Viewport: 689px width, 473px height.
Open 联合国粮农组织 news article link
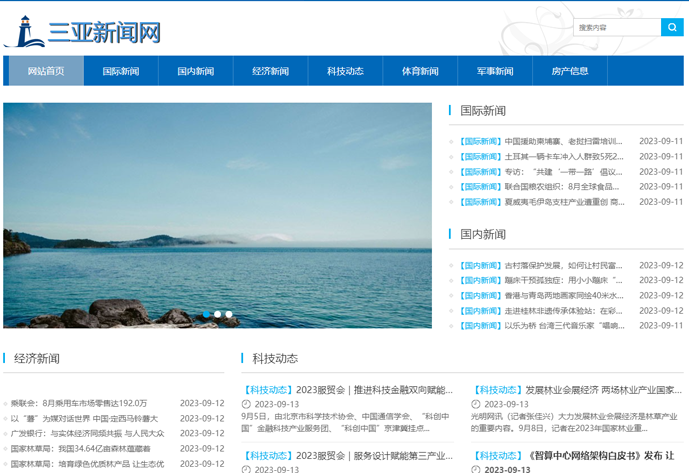click(563, 186)
